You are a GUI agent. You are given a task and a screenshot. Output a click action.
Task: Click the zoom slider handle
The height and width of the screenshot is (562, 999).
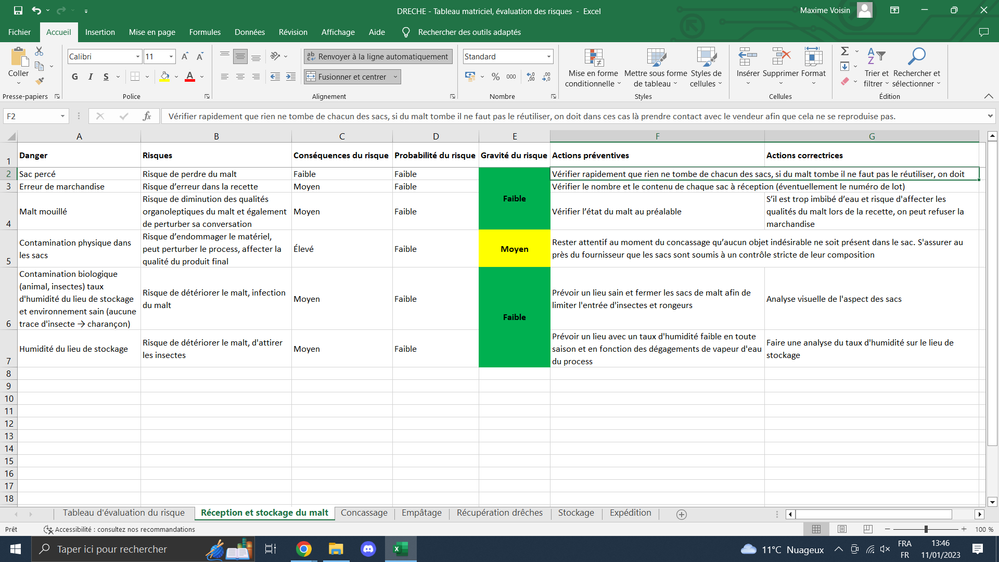click(x=926, y=530)
